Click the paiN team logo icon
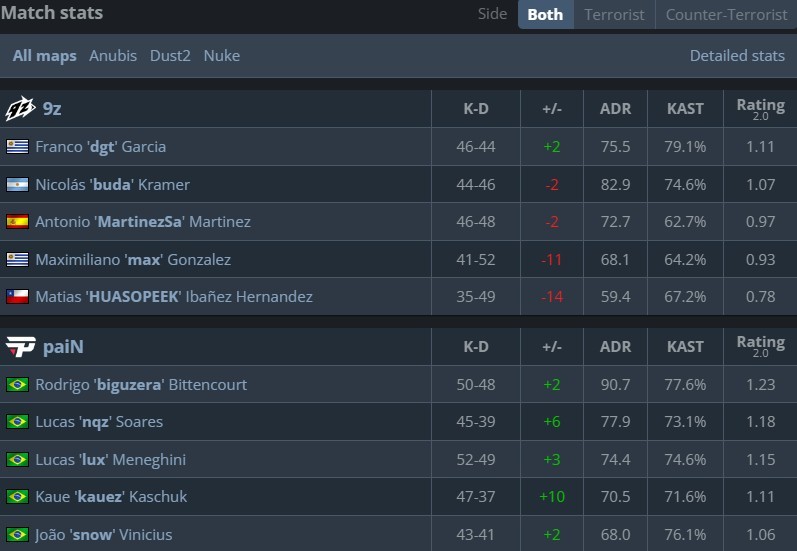Viewport: 797px width, 551px height. pyautogui.click(x=20, y=347)
